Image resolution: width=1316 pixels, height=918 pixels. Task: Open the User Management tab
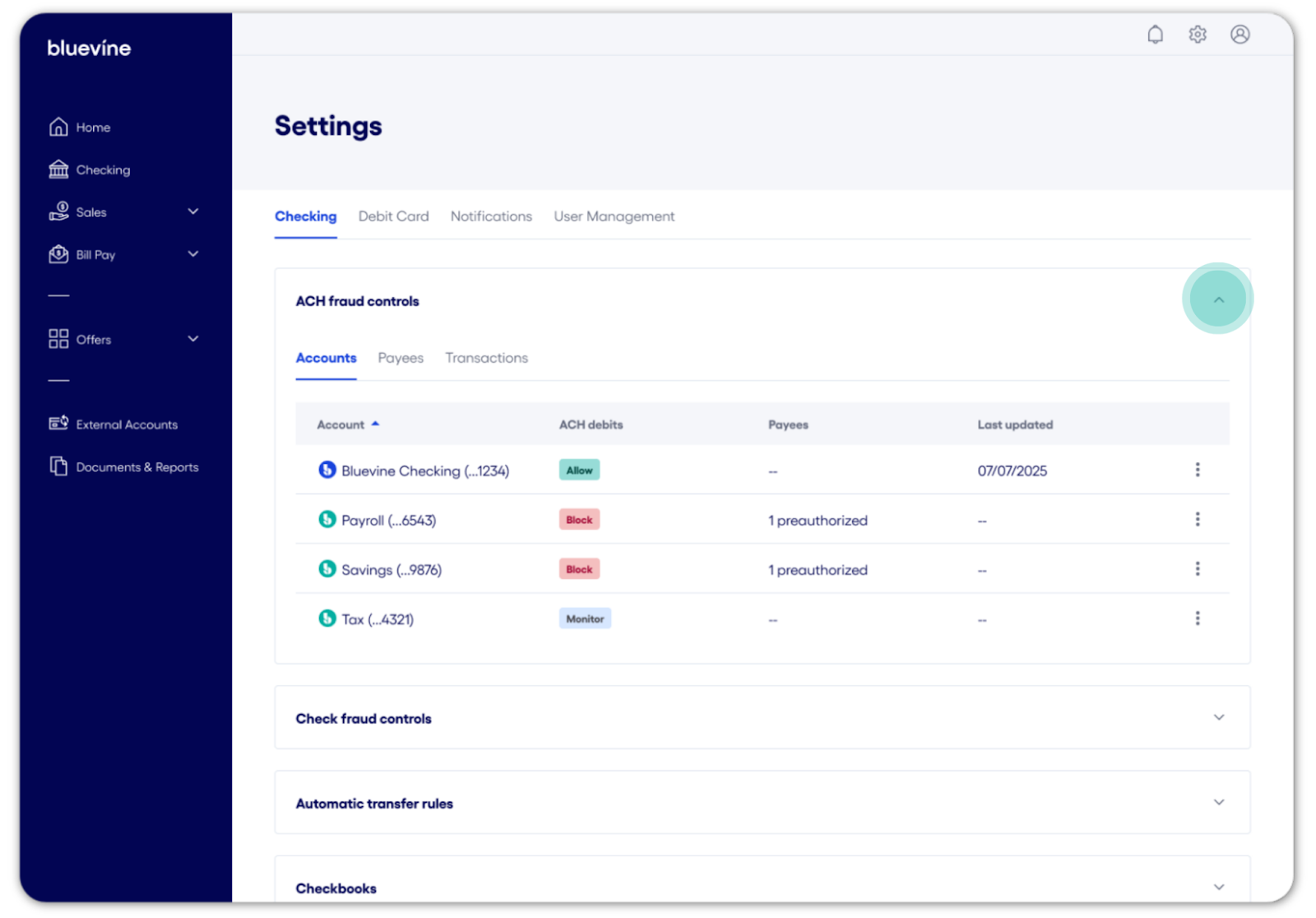tap(614, 216)
